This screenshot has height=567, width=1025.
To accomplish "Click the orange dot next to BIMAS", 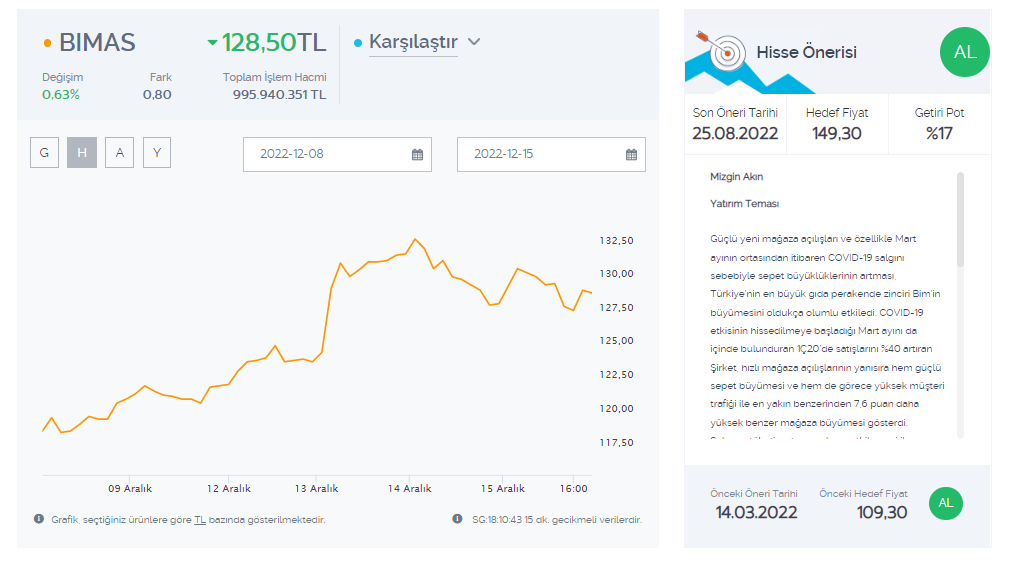I will [47, 43].
